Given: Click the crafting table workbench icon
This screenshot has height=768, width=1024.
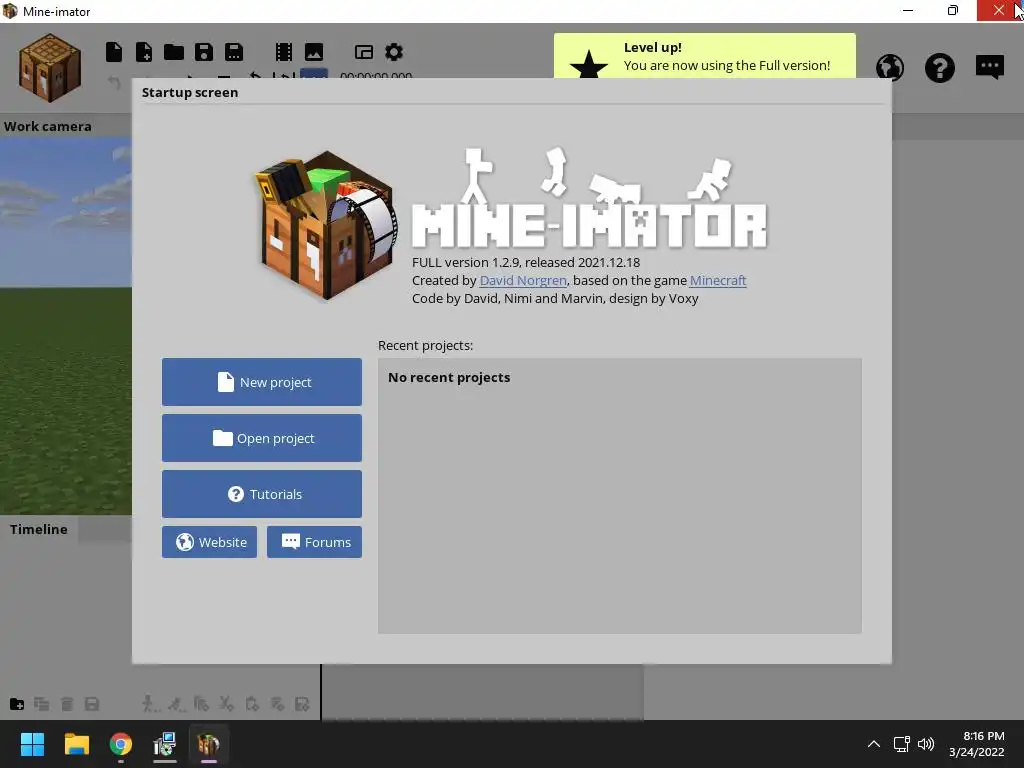Looking at the screenshot, I should click(x=50, y=68).
